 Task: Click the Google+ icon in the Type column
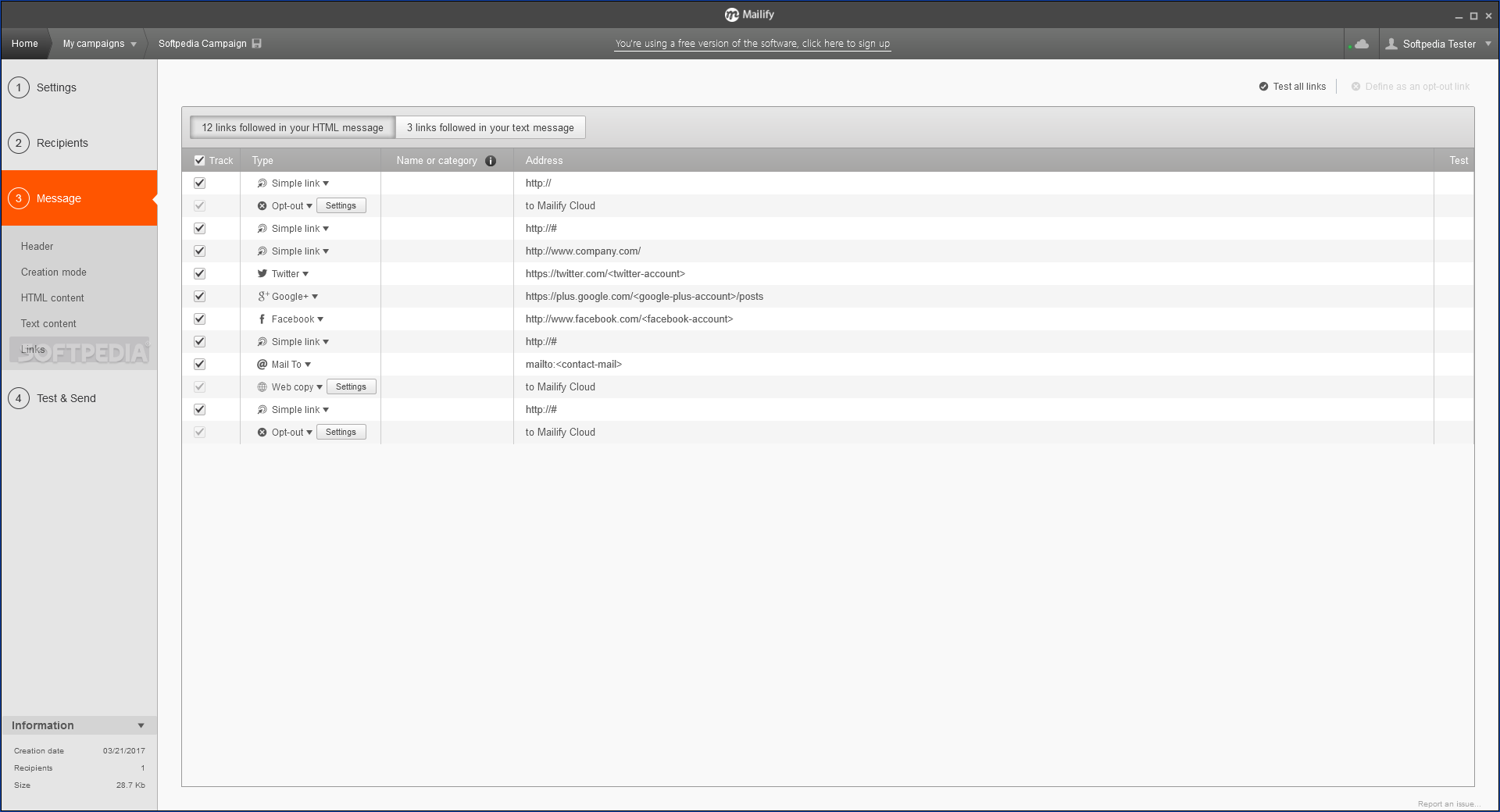pos(263,297)
